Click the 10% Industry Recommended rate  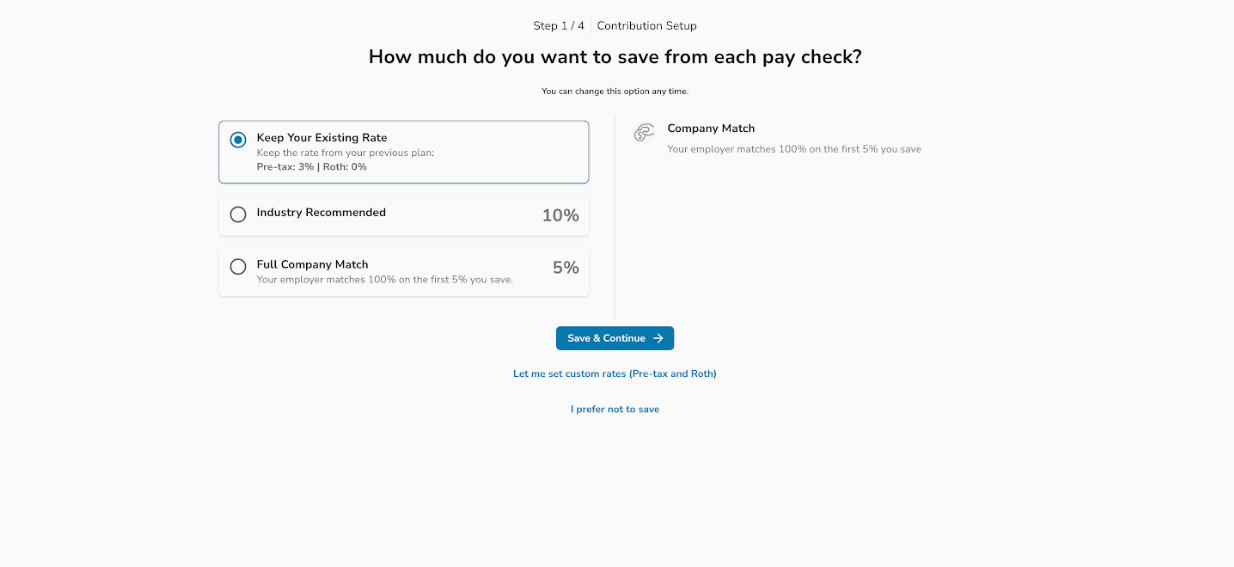tap(560, 215)
